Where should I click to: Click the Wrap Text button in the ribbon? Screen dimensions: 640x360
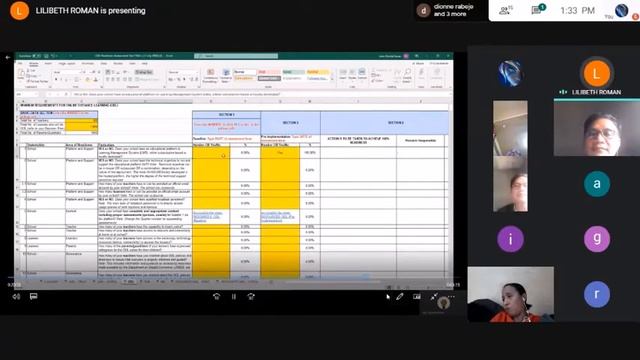(x=144, y=72)
